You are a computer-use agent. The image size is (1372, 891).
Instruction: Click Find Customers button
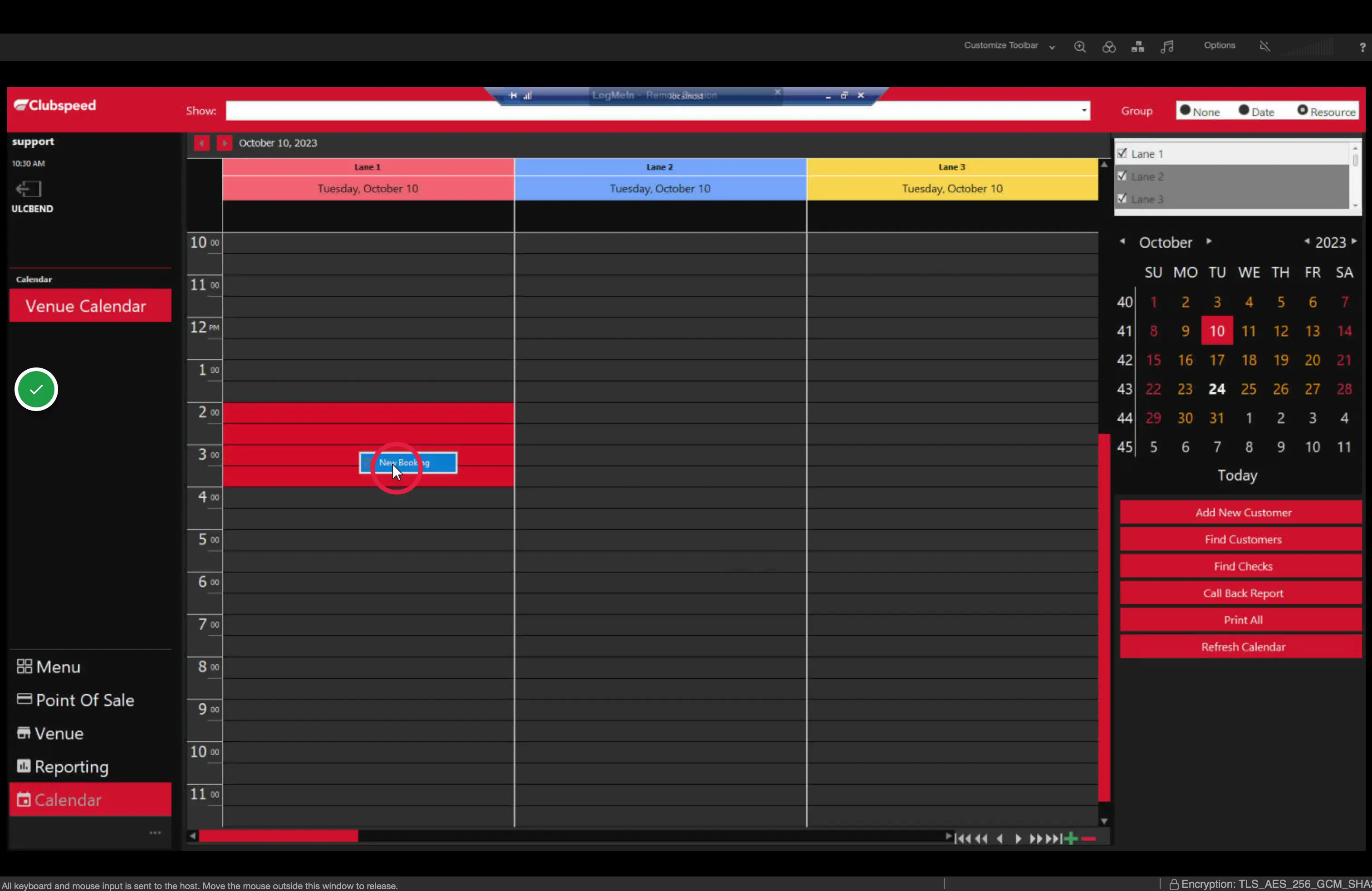1240,539
